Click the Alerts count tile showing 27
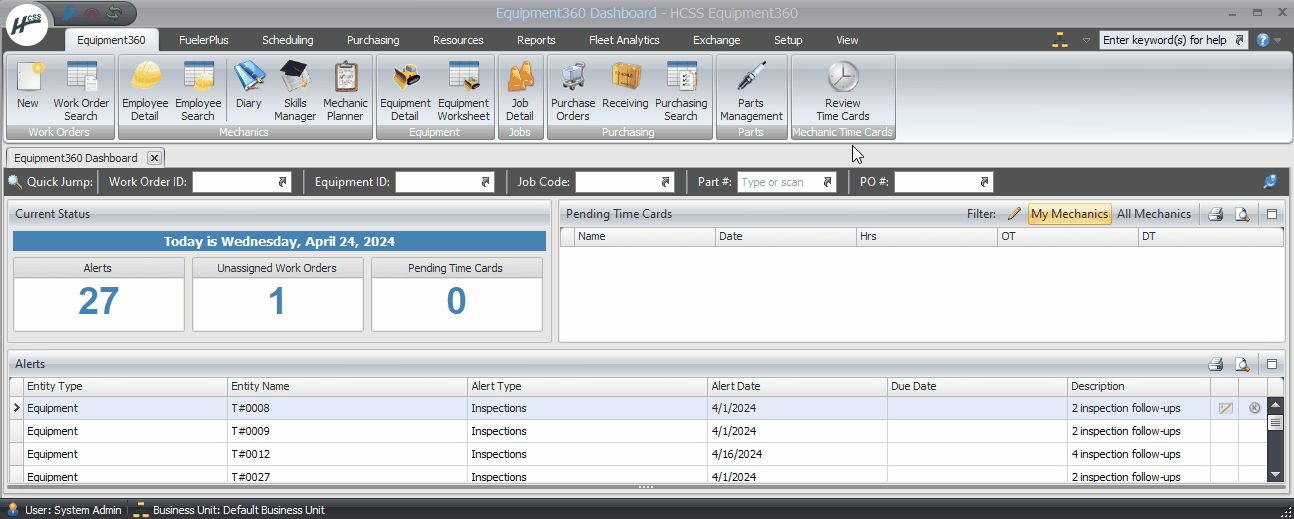Viewport: 1294px width, 519px height. tap(98, 302)
